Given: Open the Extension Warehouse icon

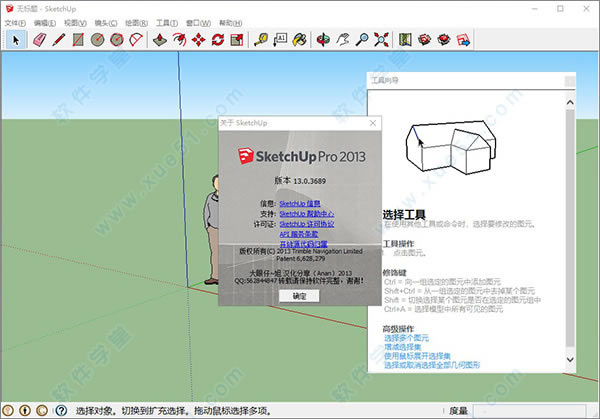Looking at the screenshot, I should (x=444, y=40).
